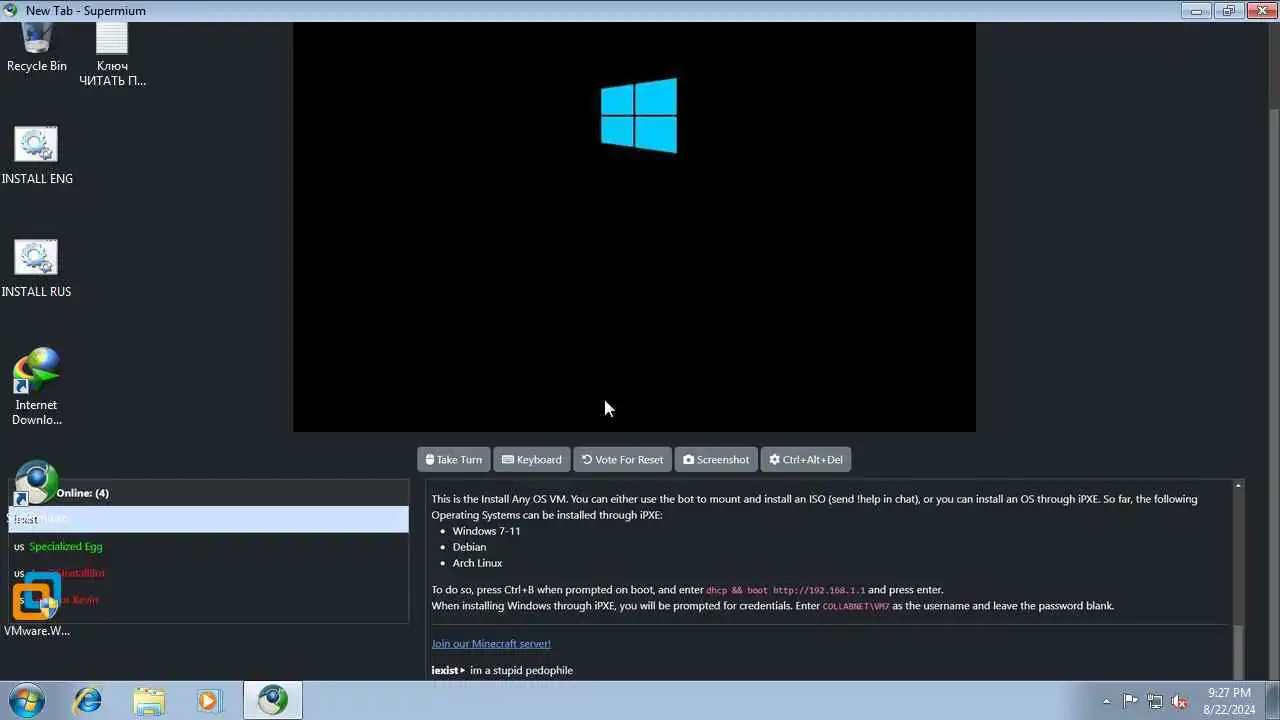
Task: Click the Debian list item
Action: pos(469,547)
